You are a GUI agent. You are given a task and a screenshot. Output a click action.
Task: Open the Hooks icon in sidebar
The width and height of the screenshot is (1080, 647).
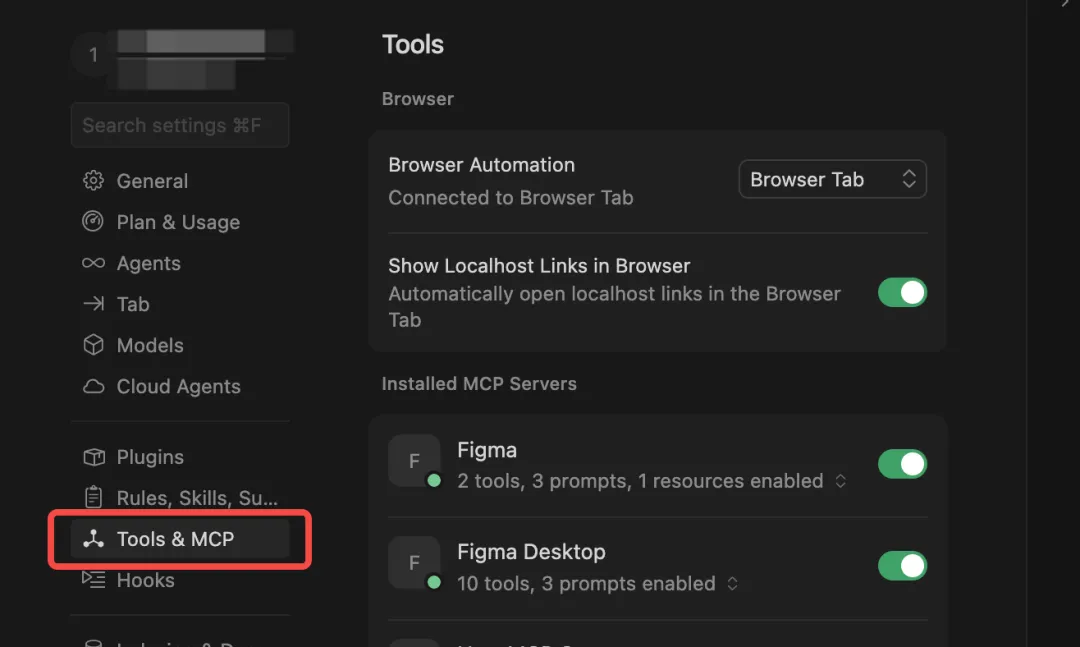(93, 580)
